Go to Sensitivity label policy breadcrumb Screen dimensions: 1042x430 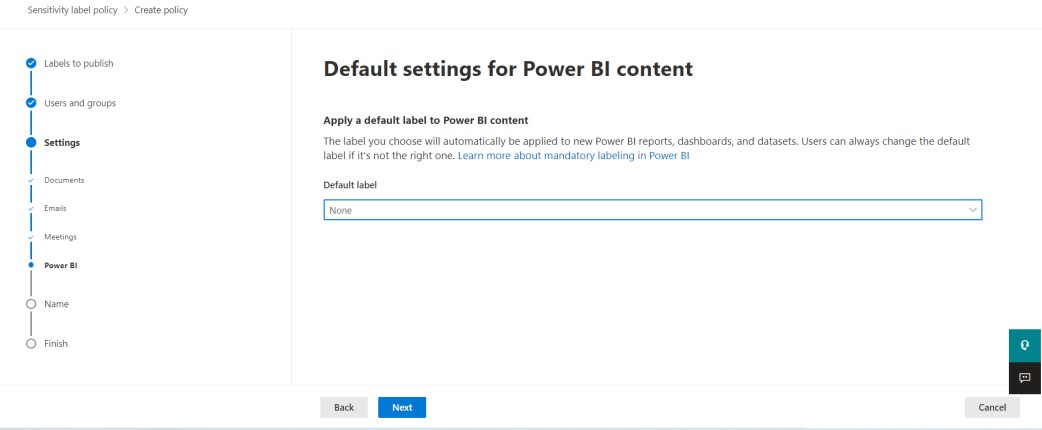[x=72, y=10]
